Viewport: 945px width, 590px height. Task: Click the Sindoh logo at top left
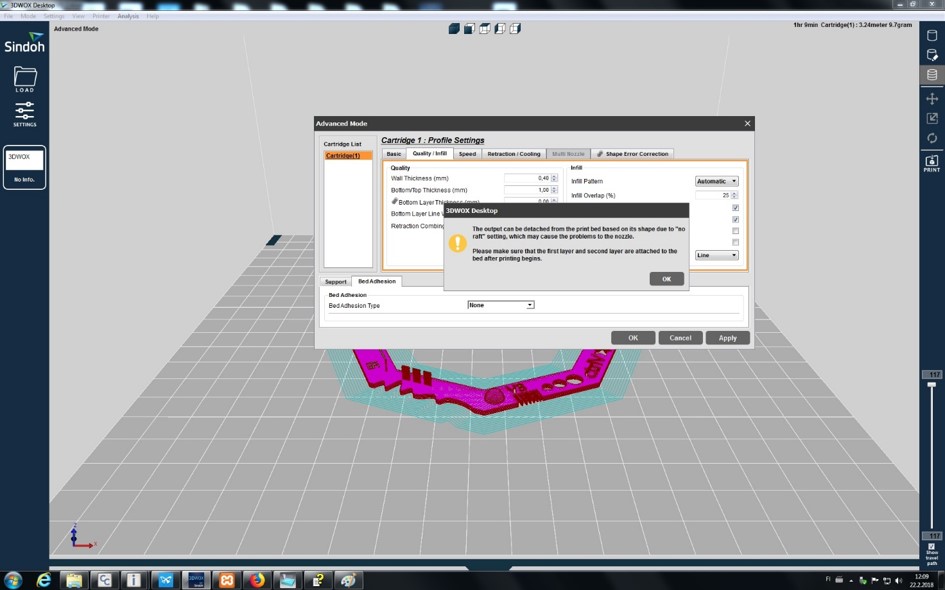(24, 42)
